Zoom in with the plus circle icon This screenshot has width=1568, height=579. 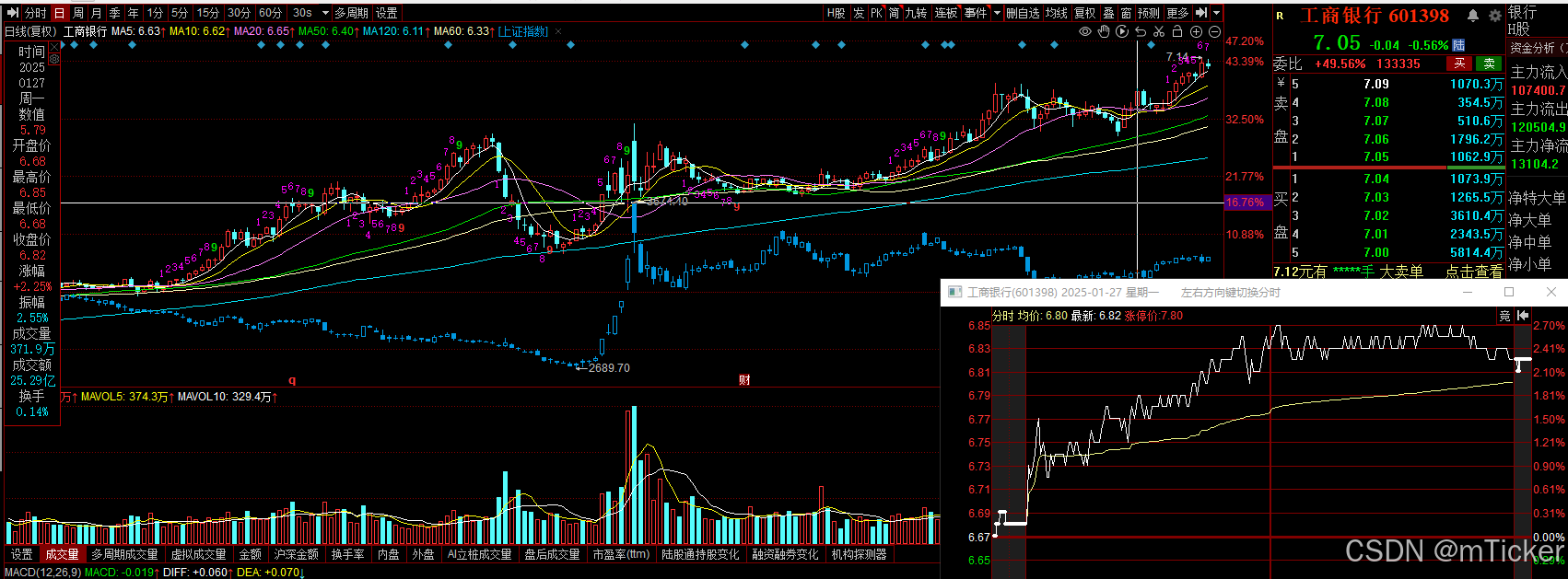click(1196, 31)
